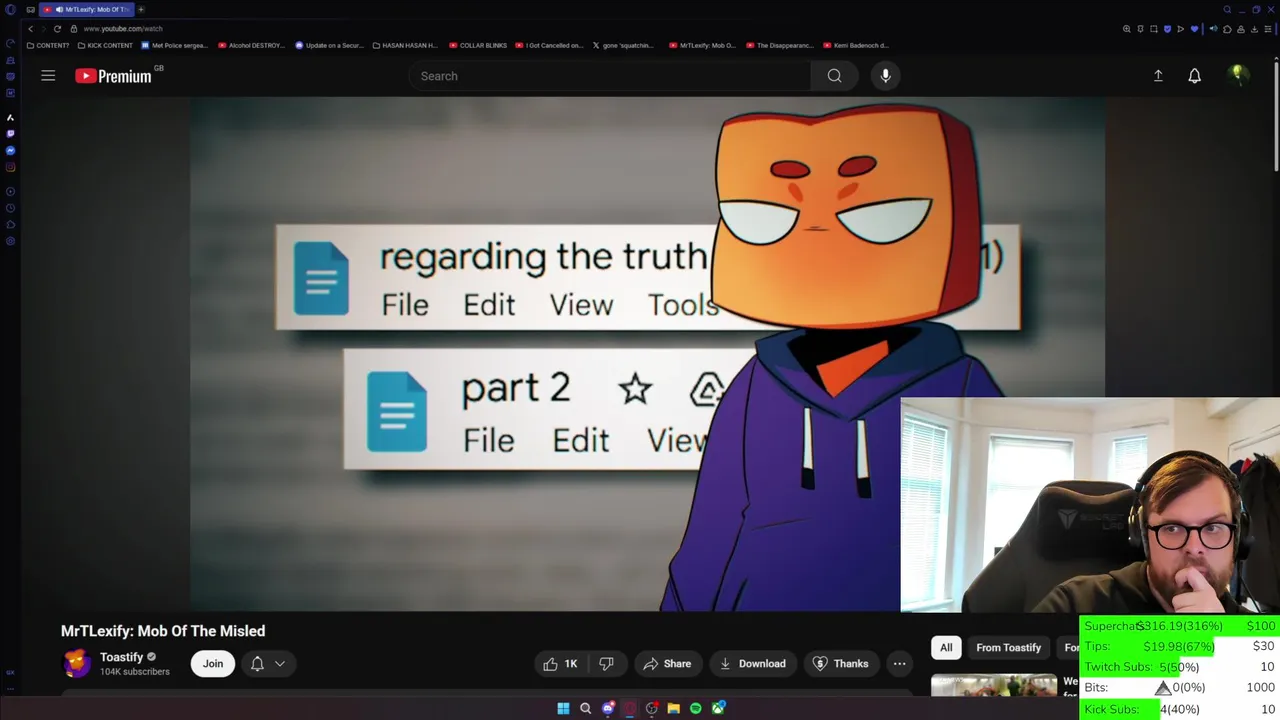Screen dimensions: 1280x720
Task: Click in the YouTube search field
Action: [x=610, y=76]
